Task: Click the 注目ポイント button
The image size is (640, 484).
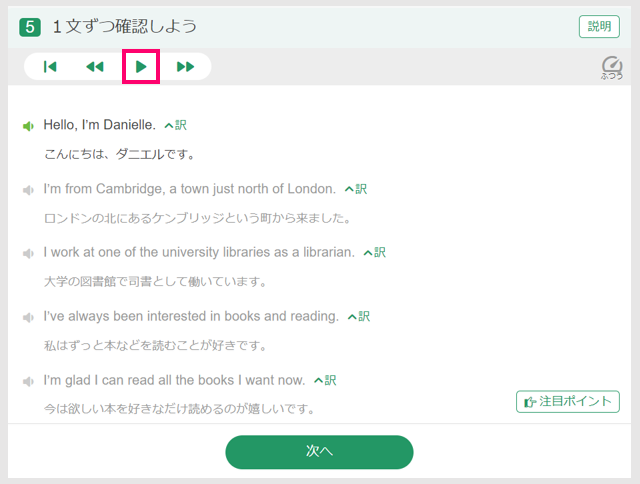Action: (x=568, y=402)
